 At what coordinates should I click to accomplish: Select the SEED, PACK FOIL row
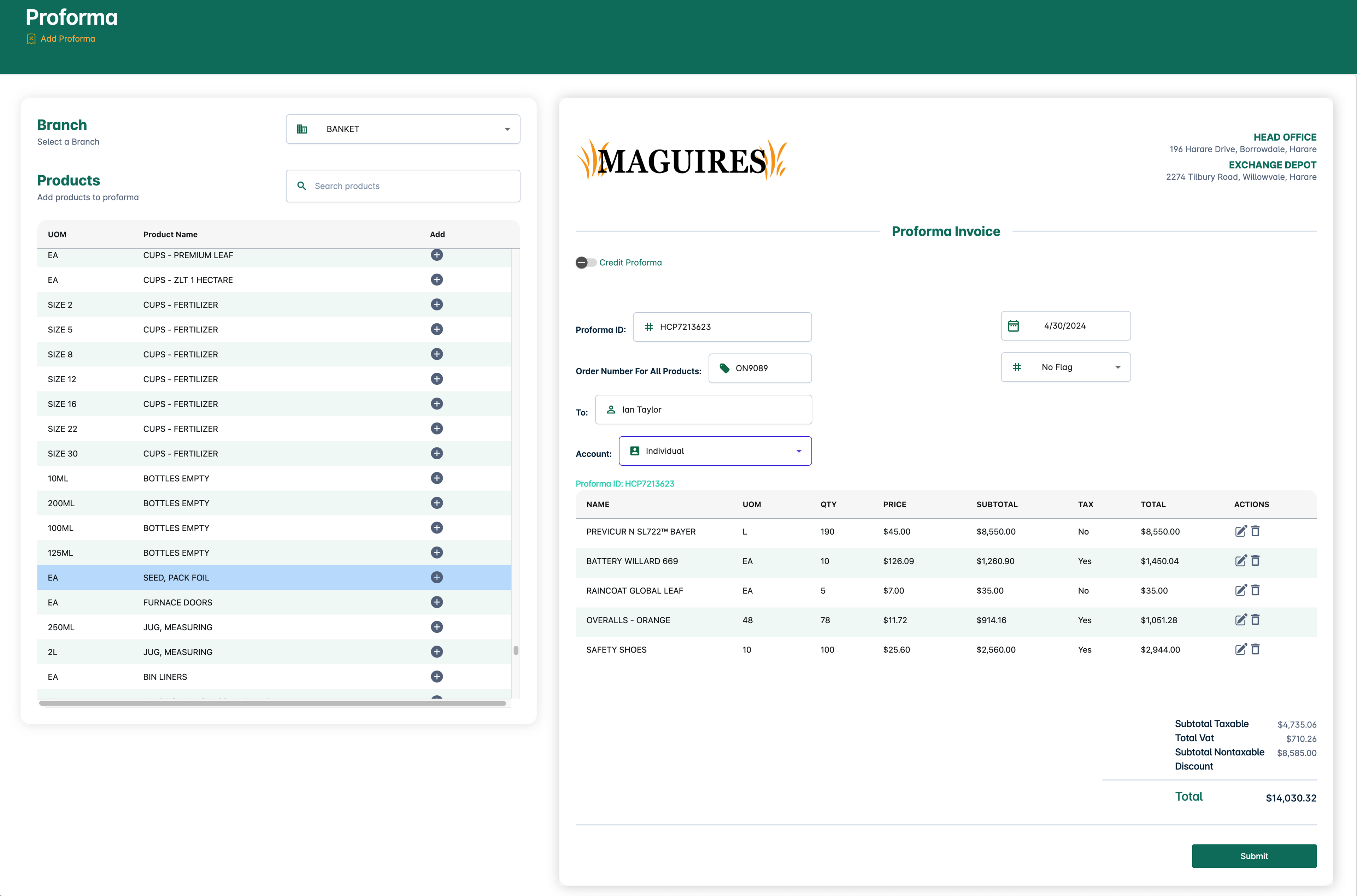(274, 577)
